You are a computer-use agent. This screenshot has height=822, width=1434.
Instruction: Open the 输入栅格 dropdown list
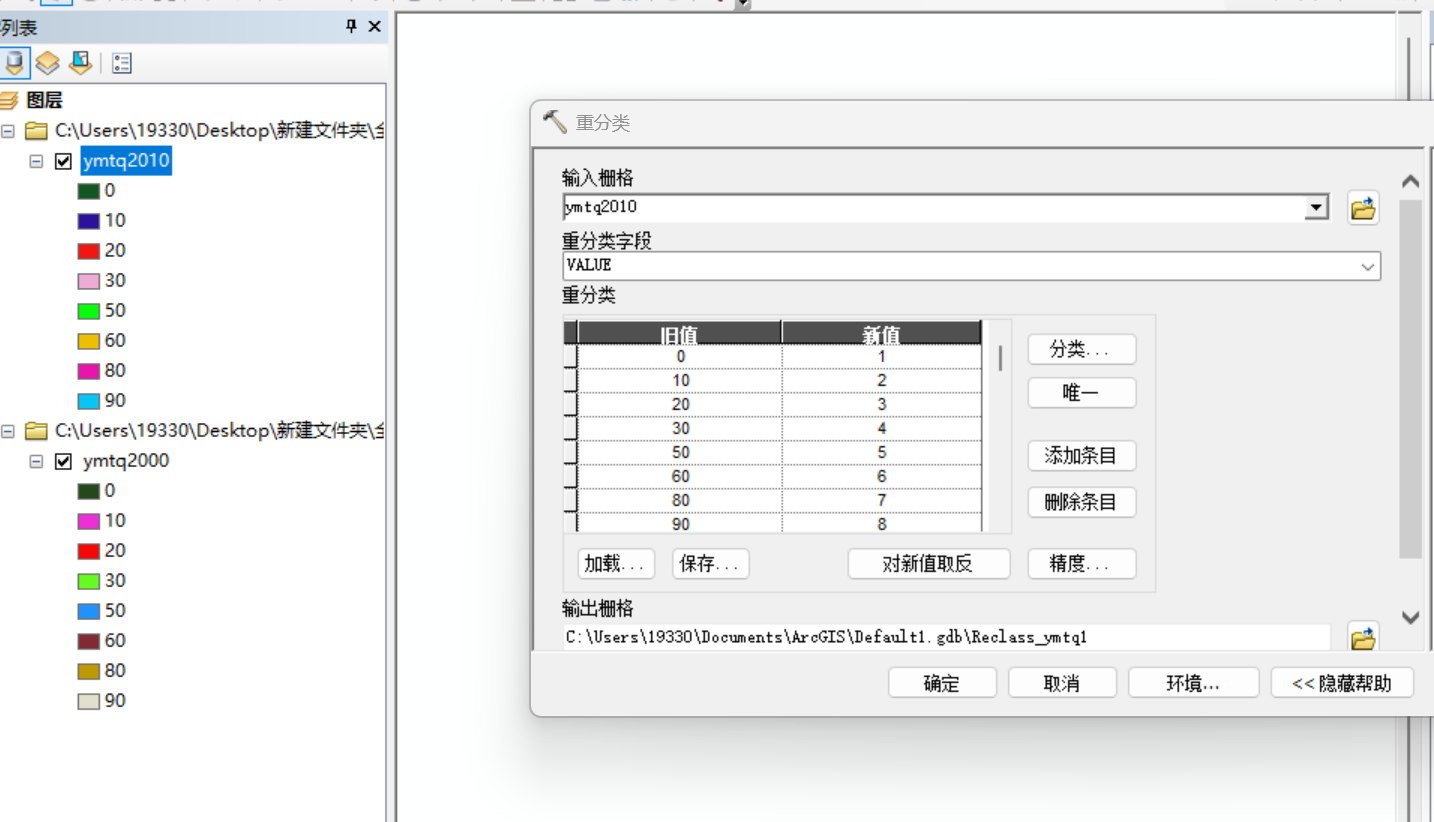[1318, 208]
